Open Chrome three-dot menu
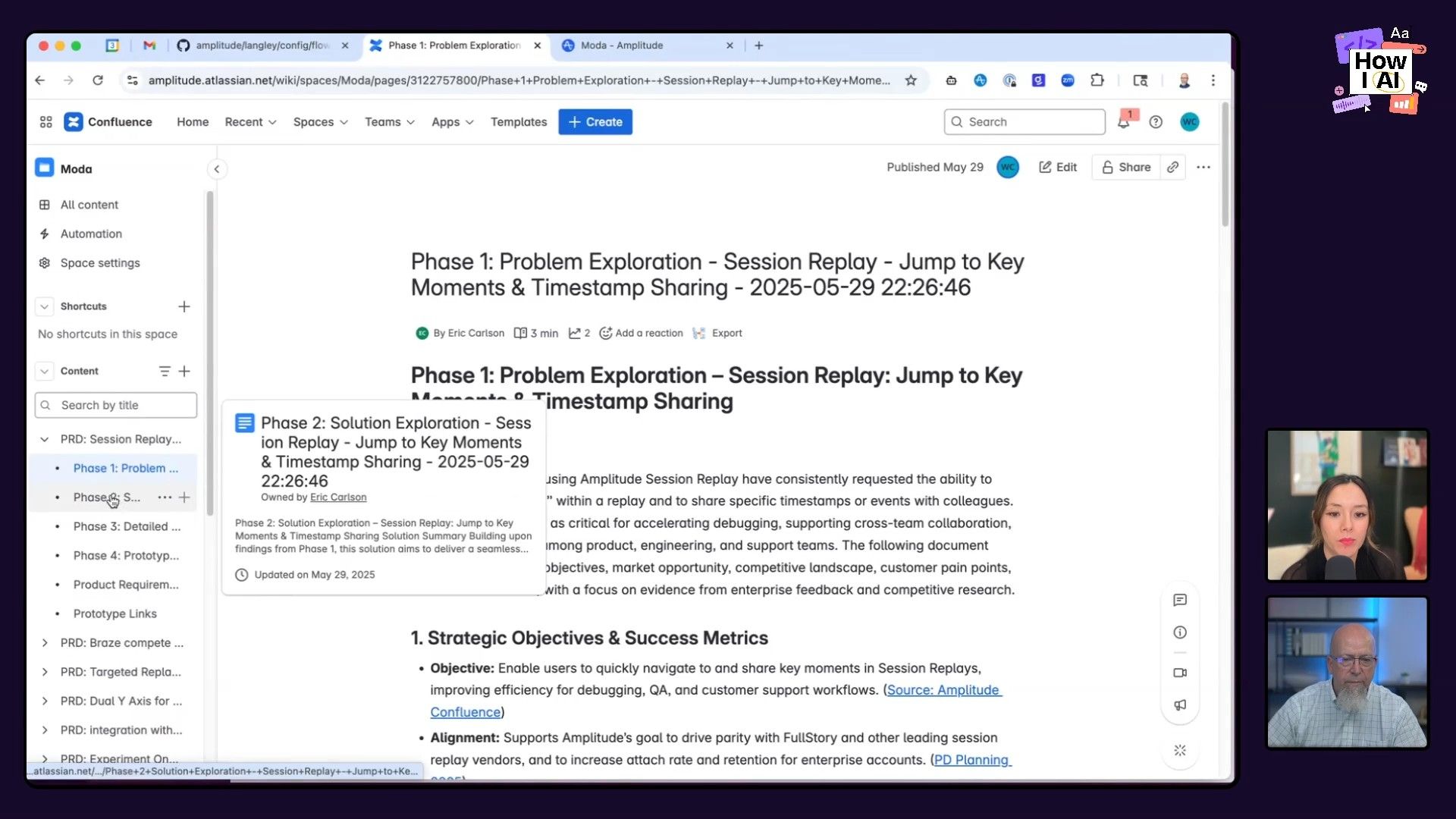 1213,80
